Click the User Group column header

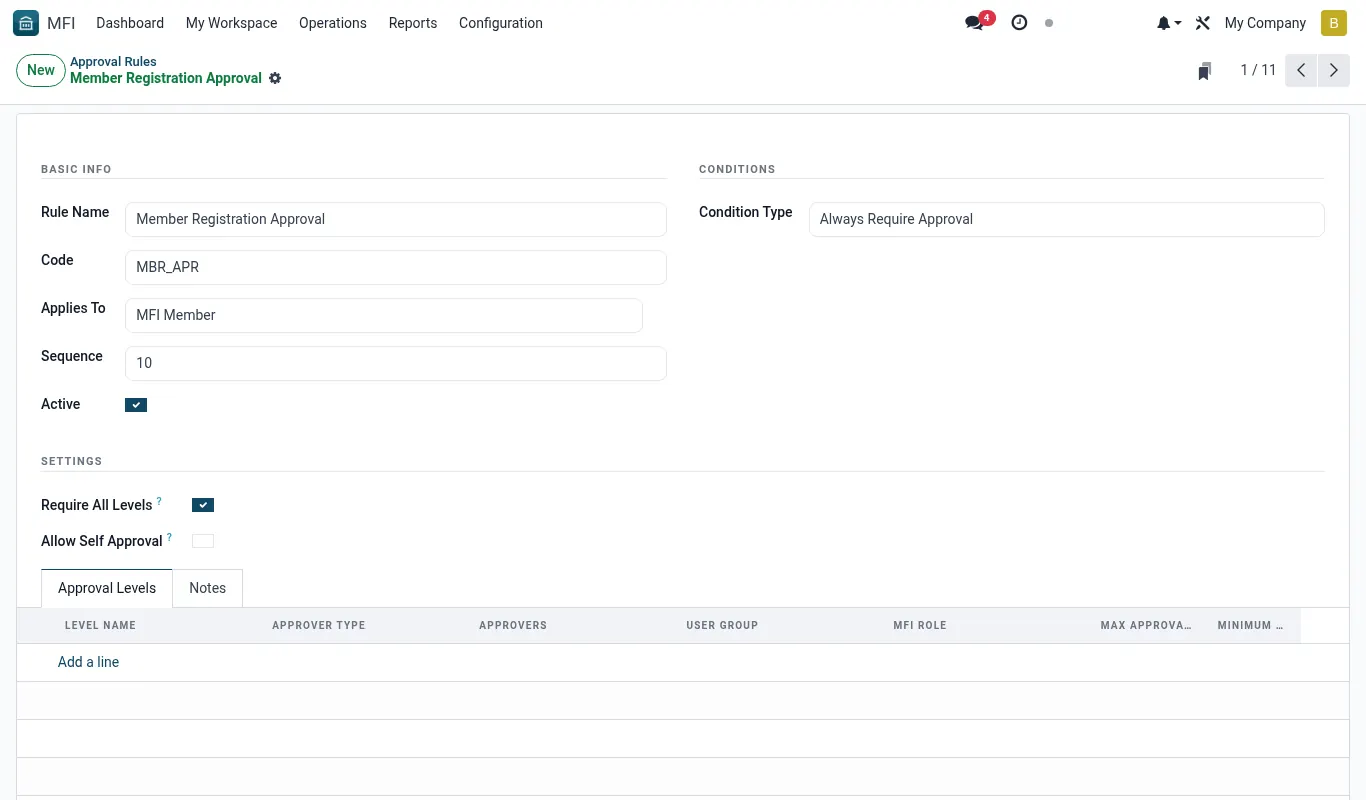[722, 625]
